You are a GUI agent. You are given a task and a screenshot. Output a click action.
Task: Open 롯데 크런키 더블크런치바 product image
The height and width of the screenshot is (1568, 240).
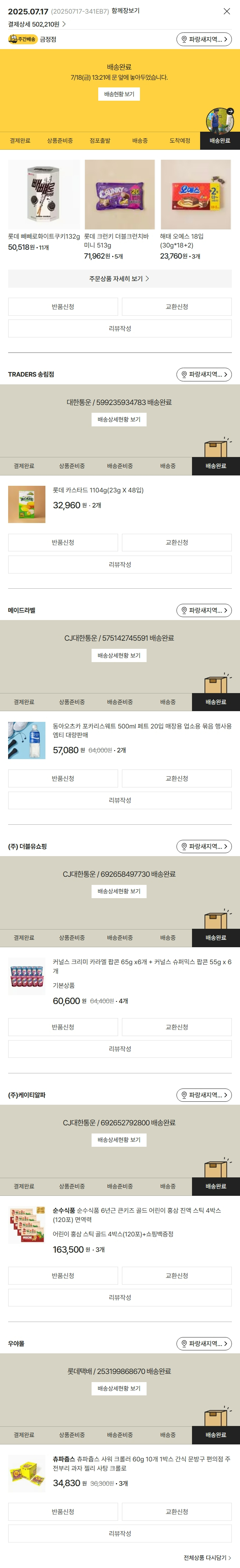(119, 195)
